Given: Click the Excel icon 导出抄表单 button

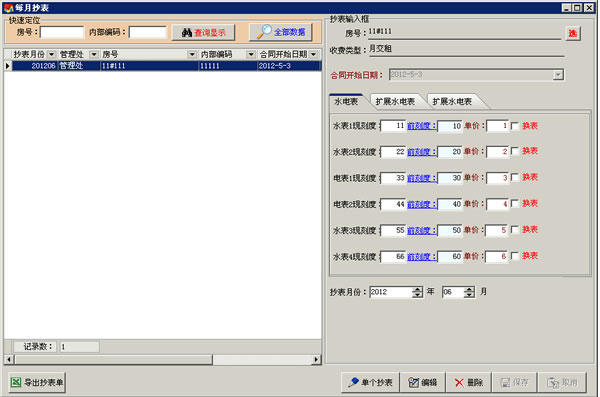Looking at the screenshot, I should click(37, 382).
